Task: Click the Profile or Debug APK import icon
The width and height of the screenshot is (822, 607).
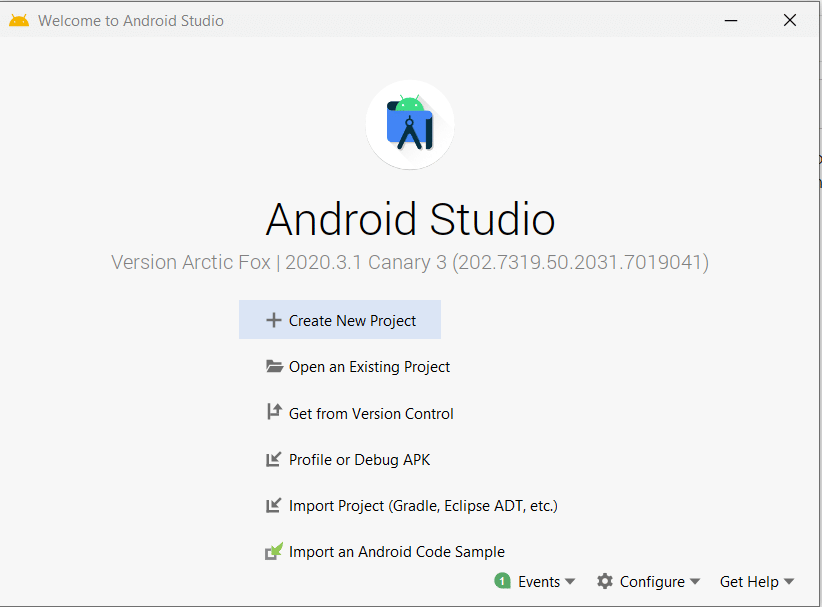Action: (273, 459)
